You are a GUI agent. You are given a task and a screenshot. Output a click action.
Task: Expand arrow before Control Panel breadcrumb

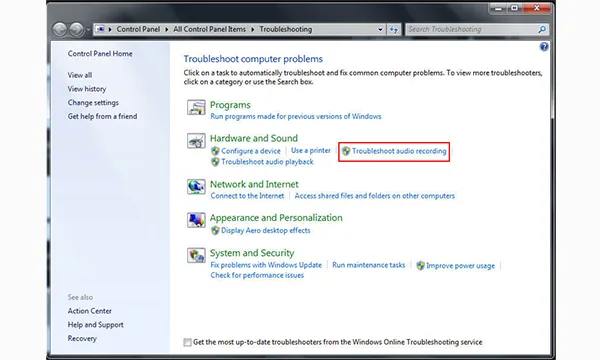pyautogui.click(x=110, y=29)
